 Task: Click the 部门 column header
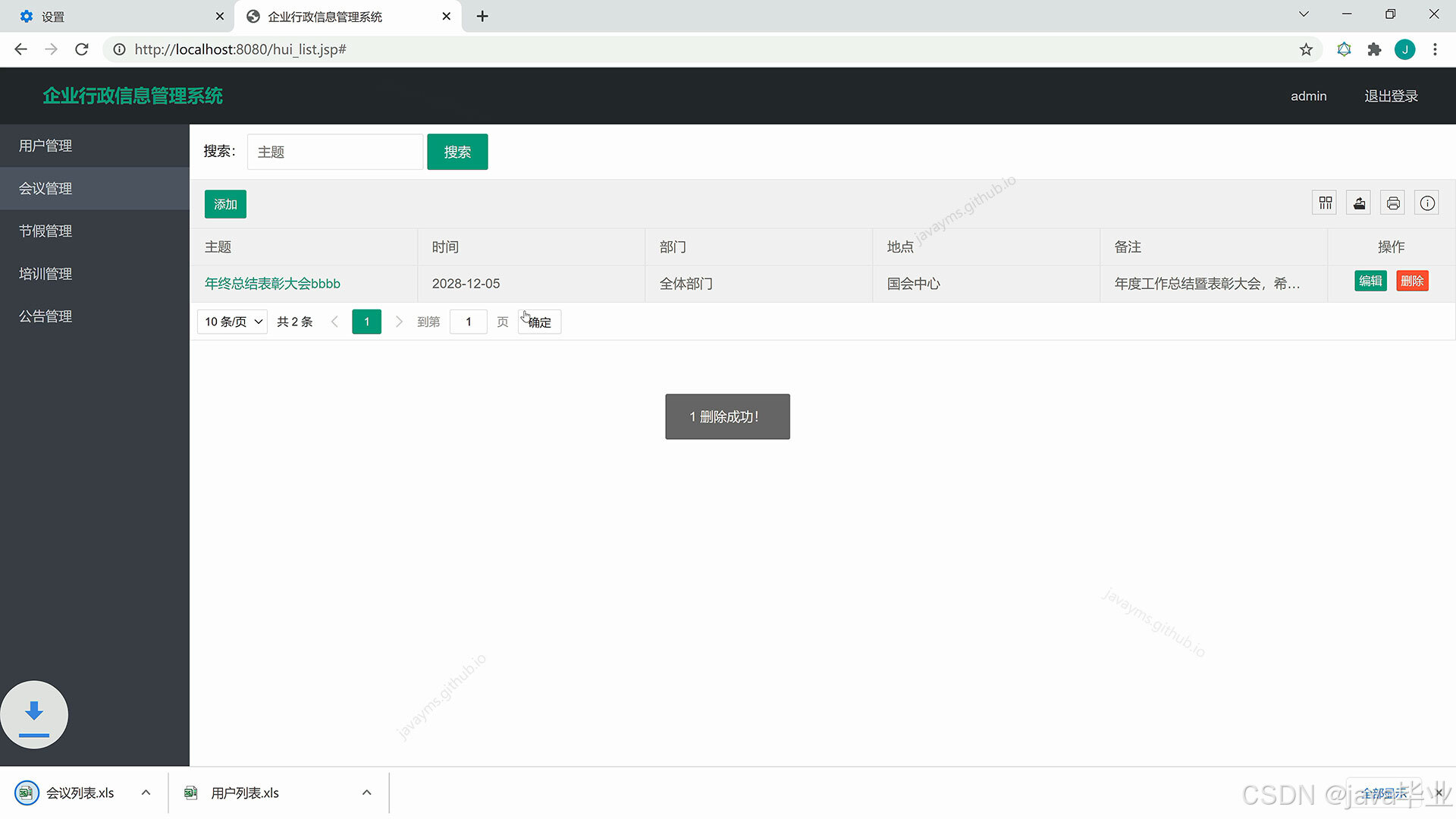point(758,247)
